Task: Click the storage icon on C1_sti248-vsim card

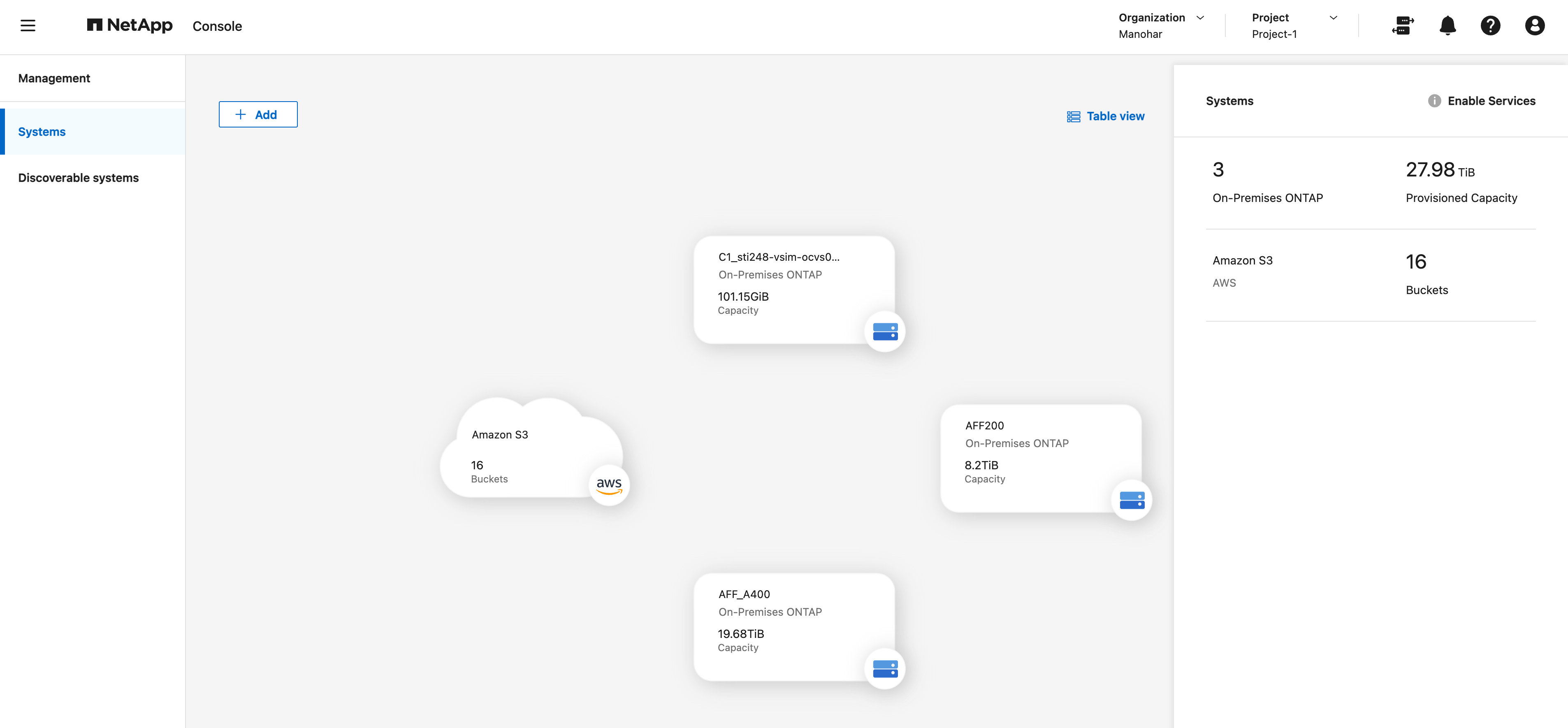Action: click(885, 332)
